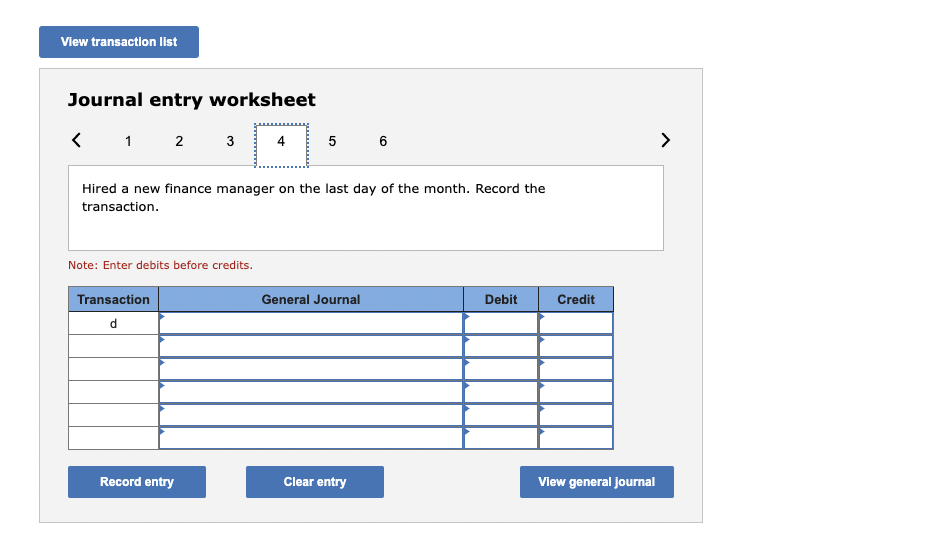Switch to journal entry tab 2
This screenshot has height=544, width=950.
pyautogui.click(x=179, y=141)
